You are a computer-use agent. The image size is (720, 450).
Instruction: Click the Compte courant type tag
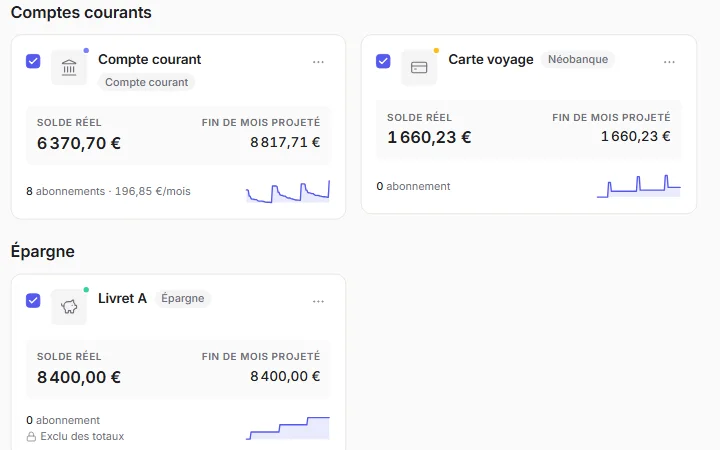point(146,82)
